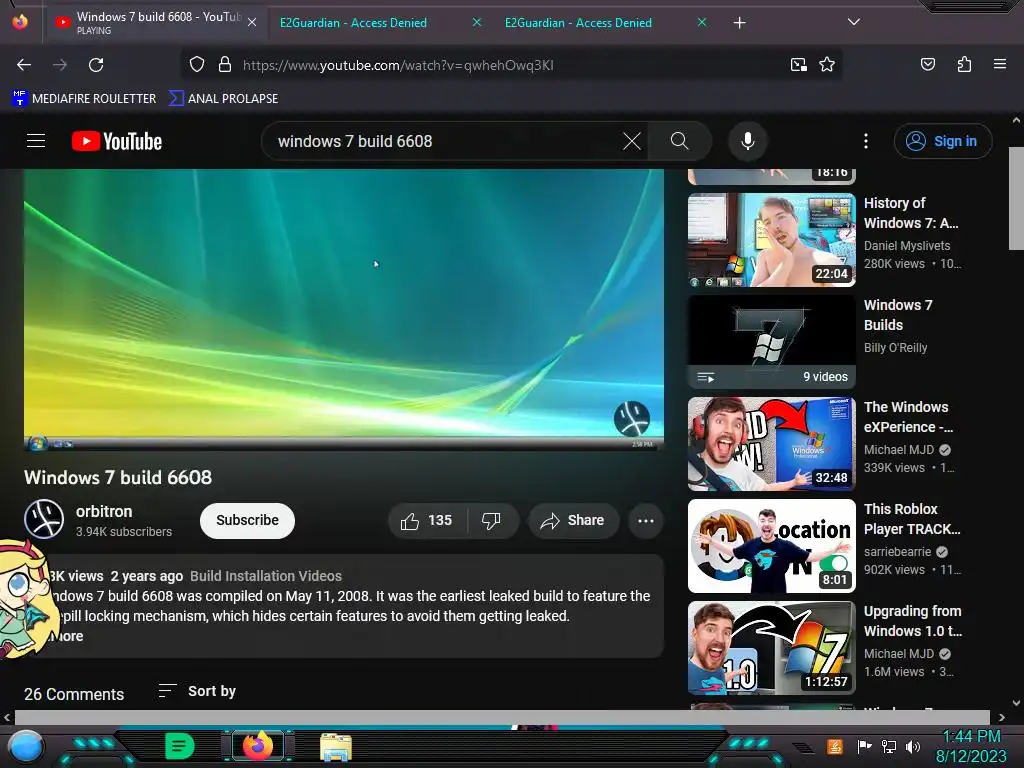
Task: Click the orbitron watermark in video
Action: pyautogui.click(x=632, y=419)
